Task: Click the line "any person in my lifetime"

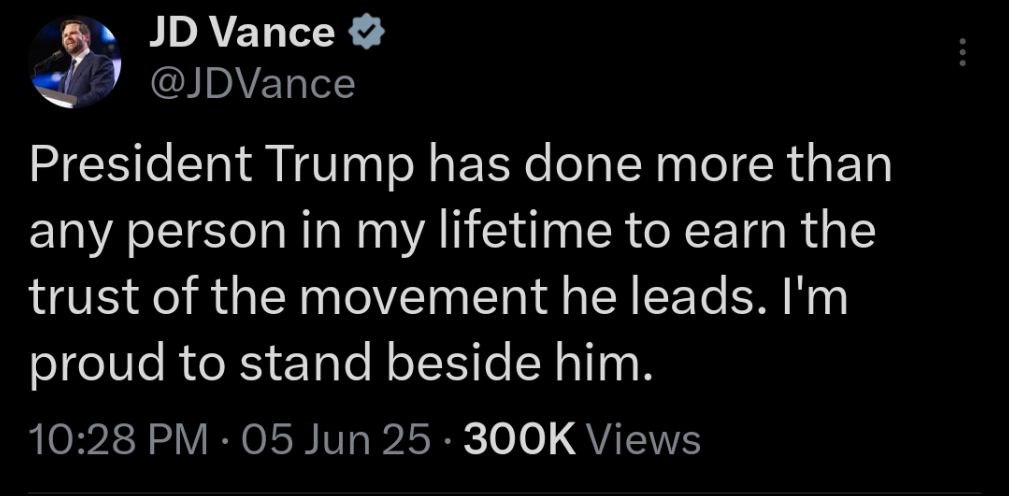Action: (x=452, y=234)
